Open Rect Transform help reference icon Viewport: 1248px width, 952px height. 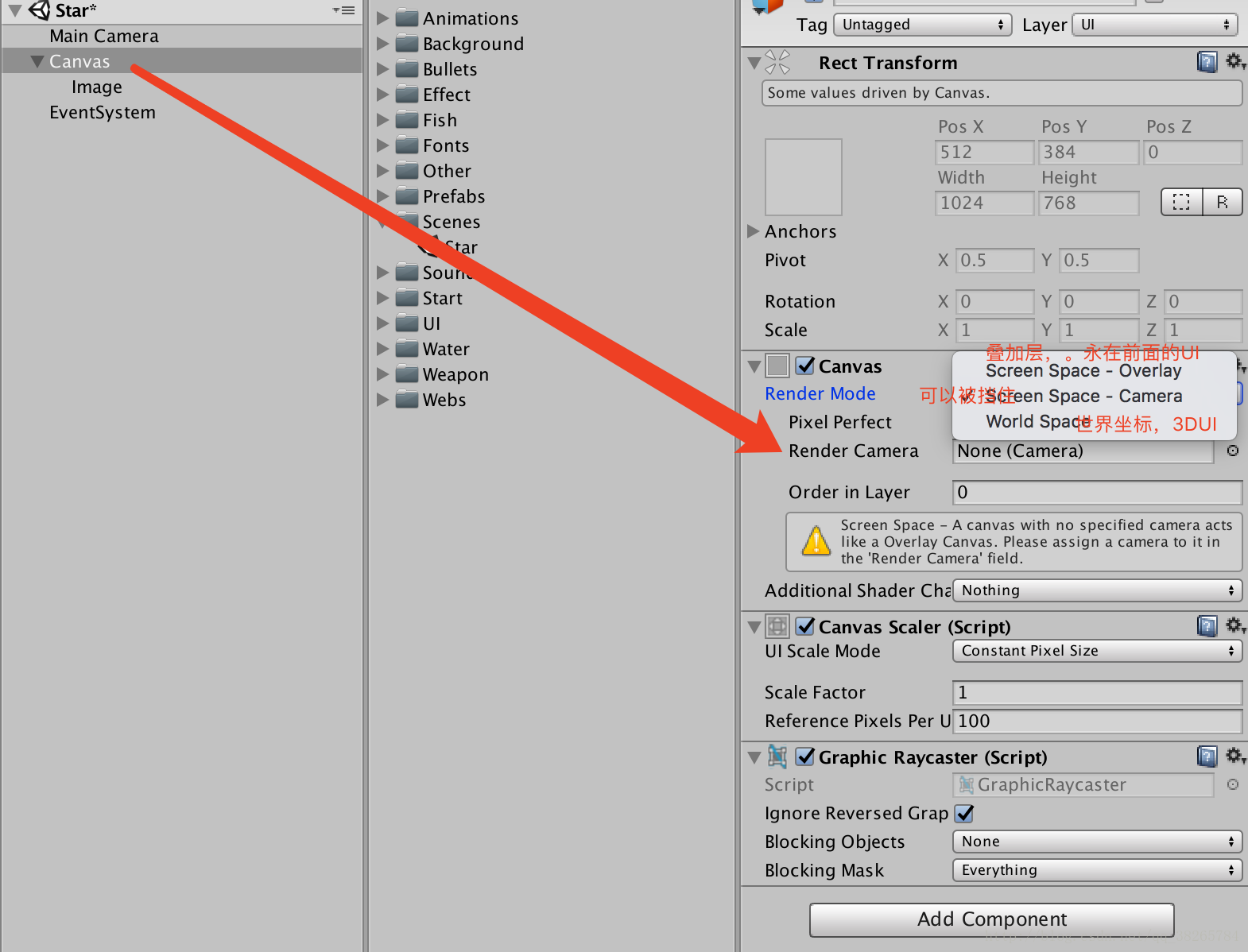point(1207,62)
